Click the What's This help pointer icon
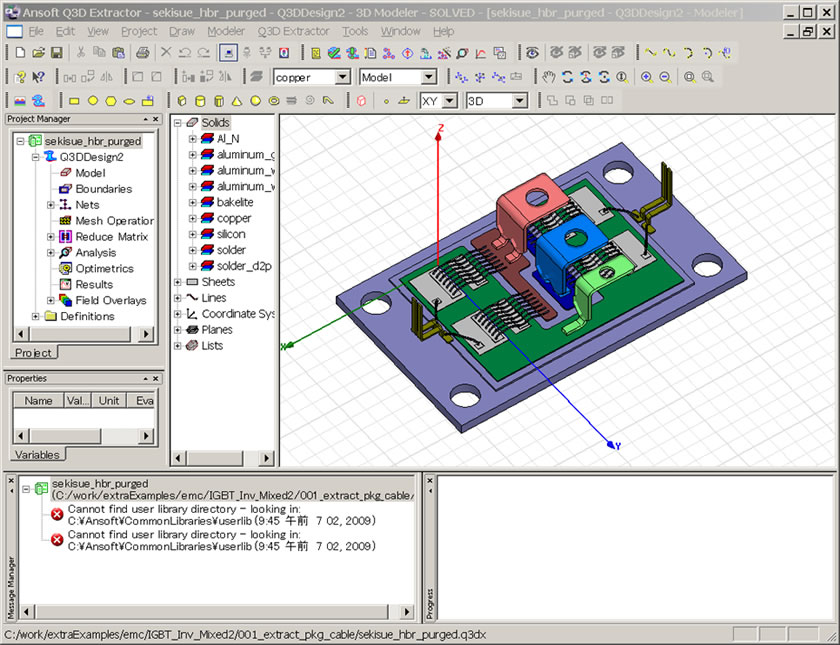This screenshot has width=840, height=645. [38, 77]
